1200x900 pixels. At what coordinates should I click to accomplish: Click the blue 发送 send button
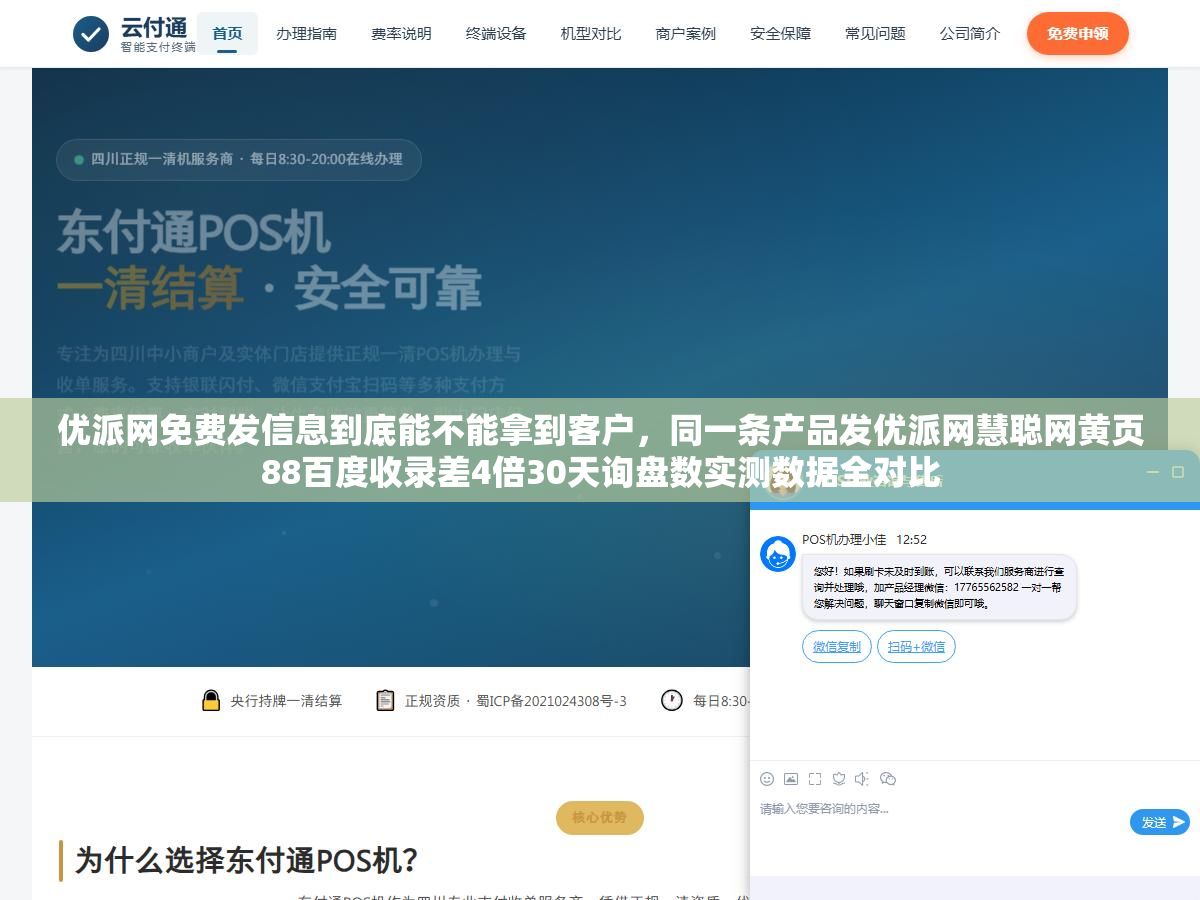[1160, 822]
